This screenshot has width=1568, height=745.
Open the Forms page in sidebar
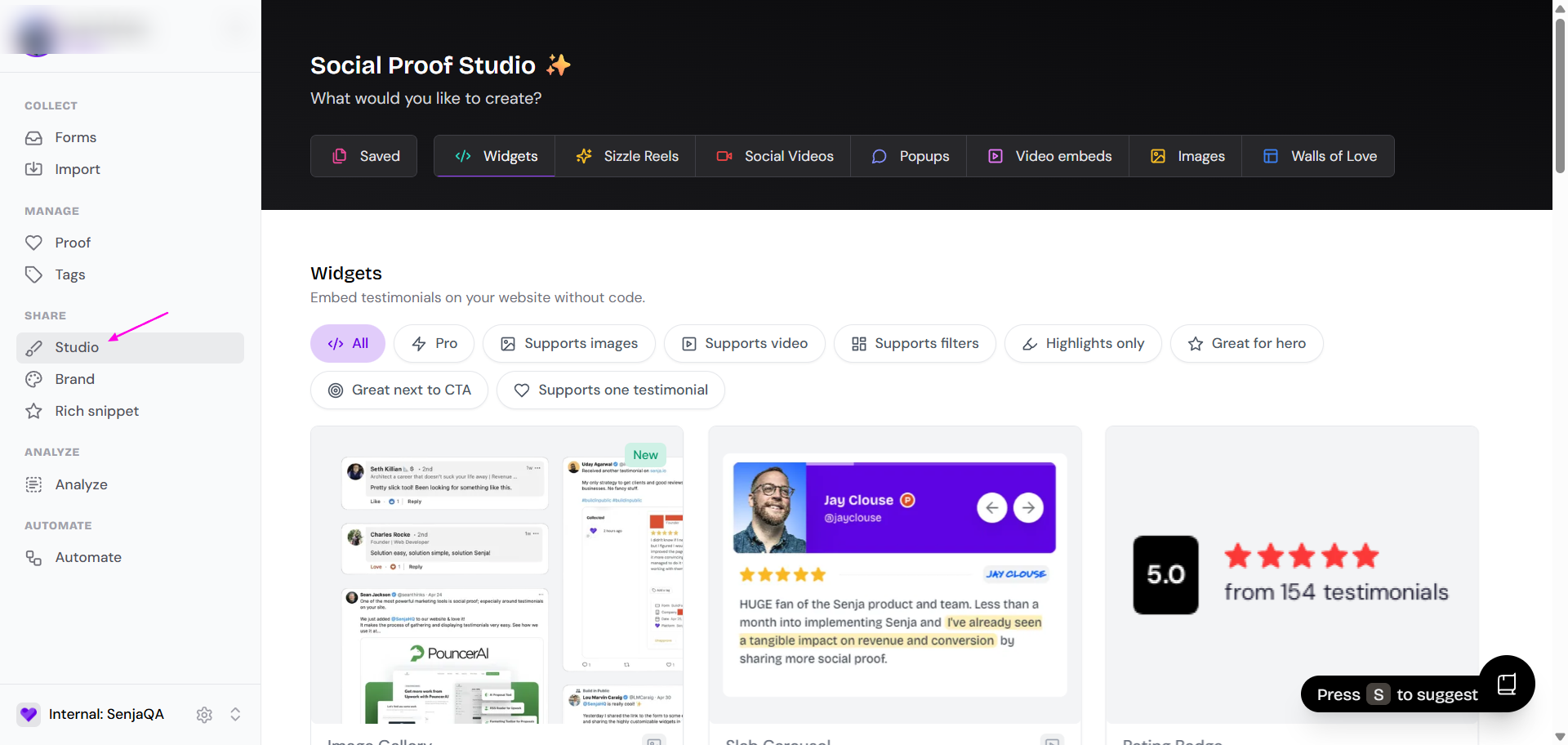point(75,137)
